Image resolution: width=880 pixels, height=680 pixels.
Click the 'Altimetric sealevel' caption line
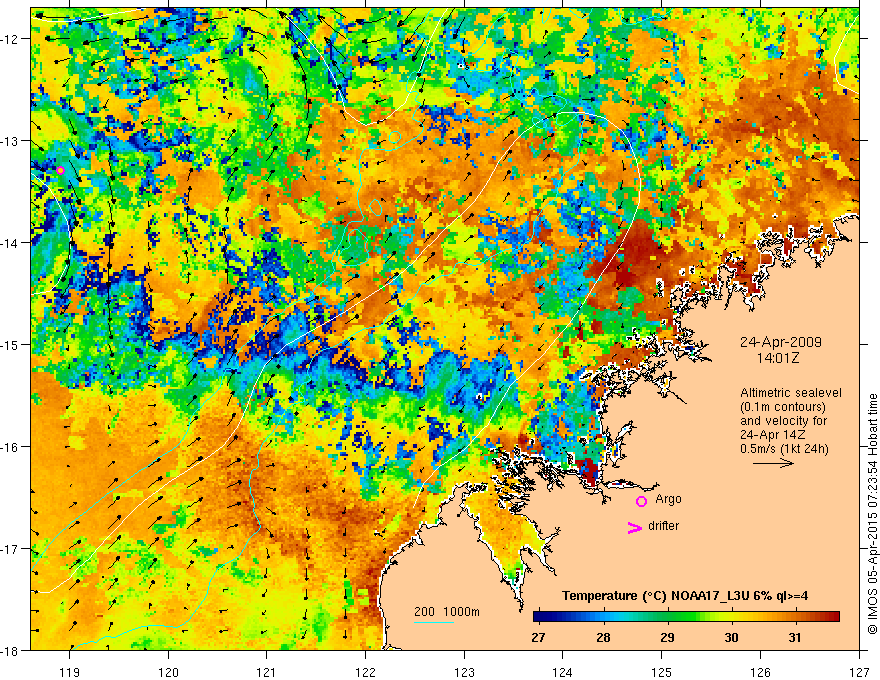coord(791,393)
